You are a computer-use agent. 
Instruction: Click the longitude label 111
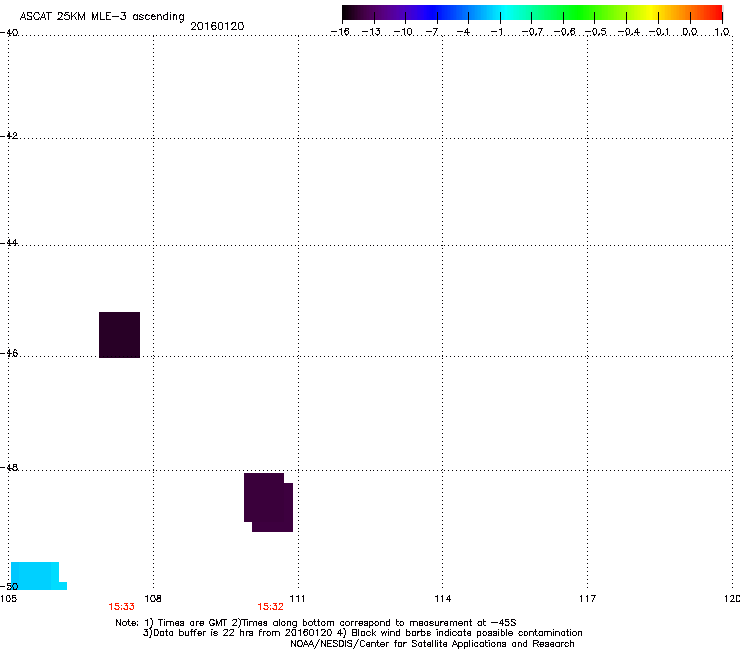click(297, 599)
